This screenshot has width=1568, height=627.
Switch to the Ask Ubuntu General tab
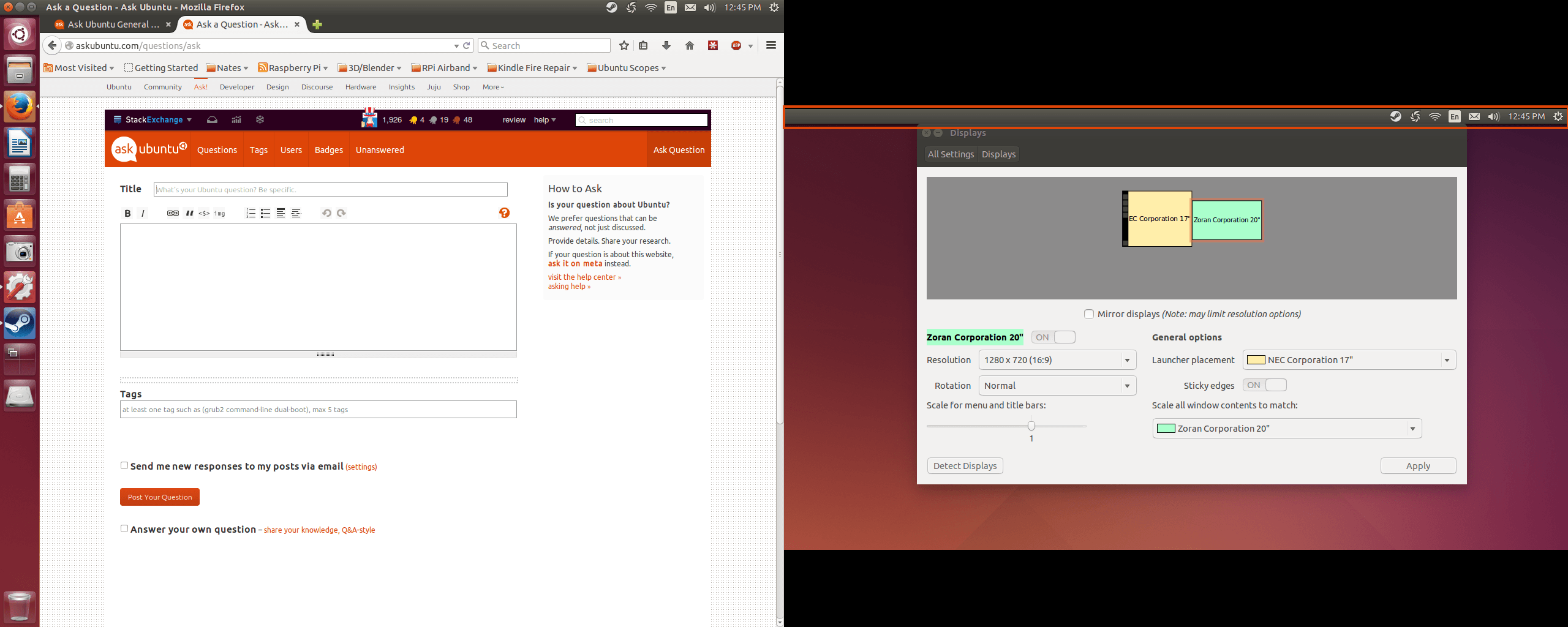(x=113, y=24)
